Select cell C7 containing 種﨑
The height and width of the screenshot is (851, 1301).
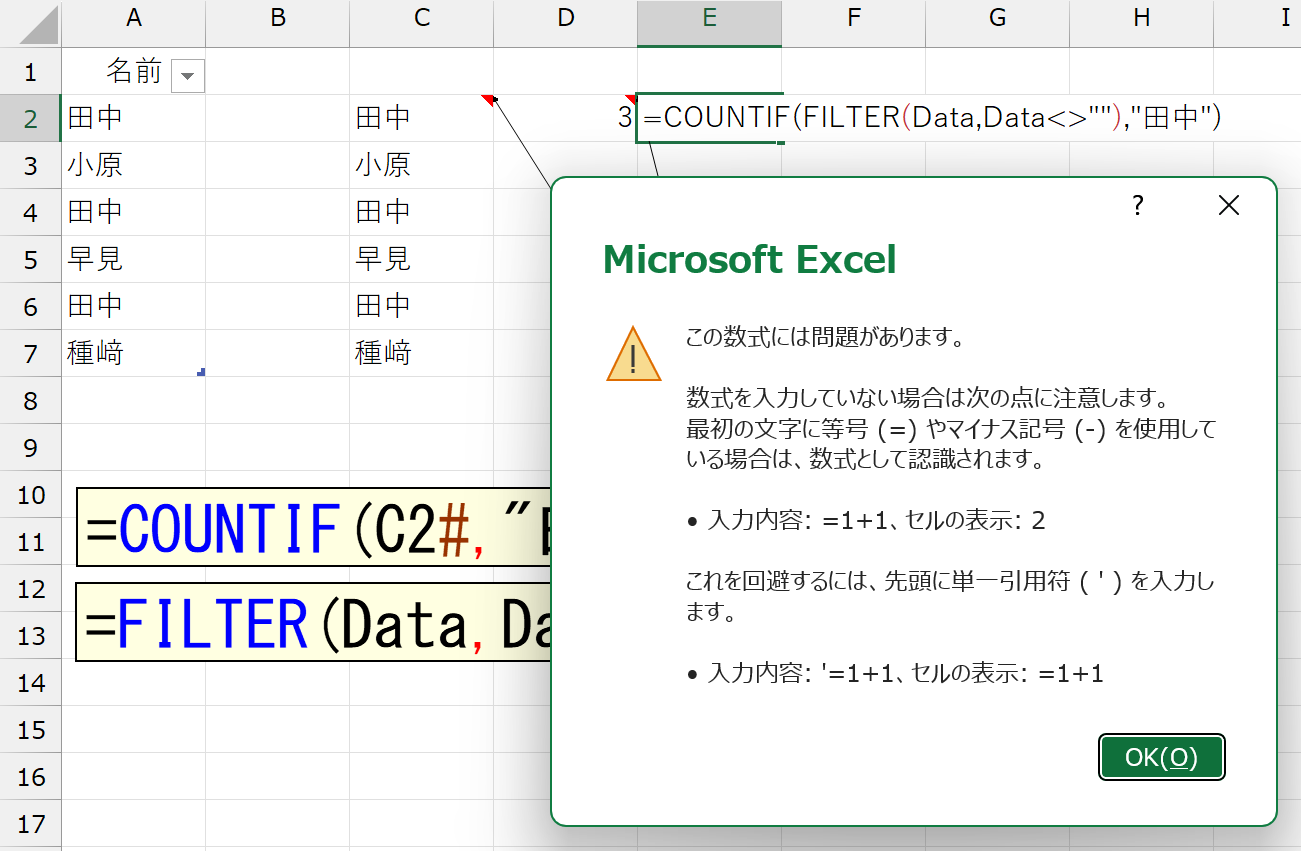point(421,353)
